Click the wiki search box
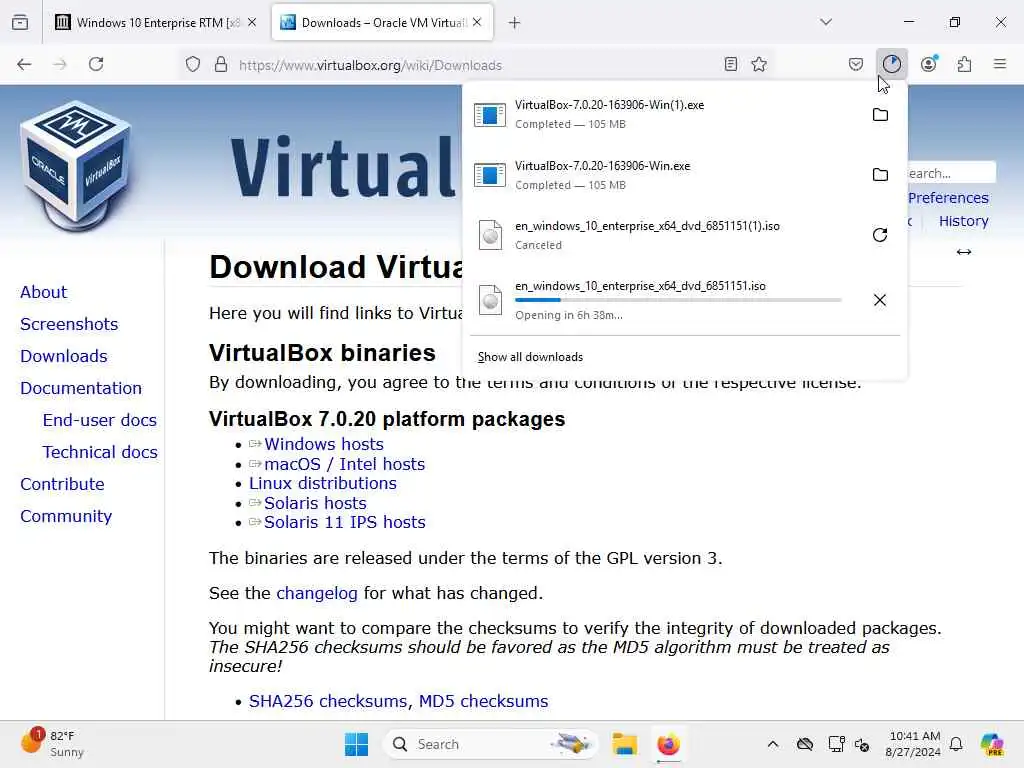Viewport: 1024px width, 768px height. pyautogui.click(x=952, y=173)
